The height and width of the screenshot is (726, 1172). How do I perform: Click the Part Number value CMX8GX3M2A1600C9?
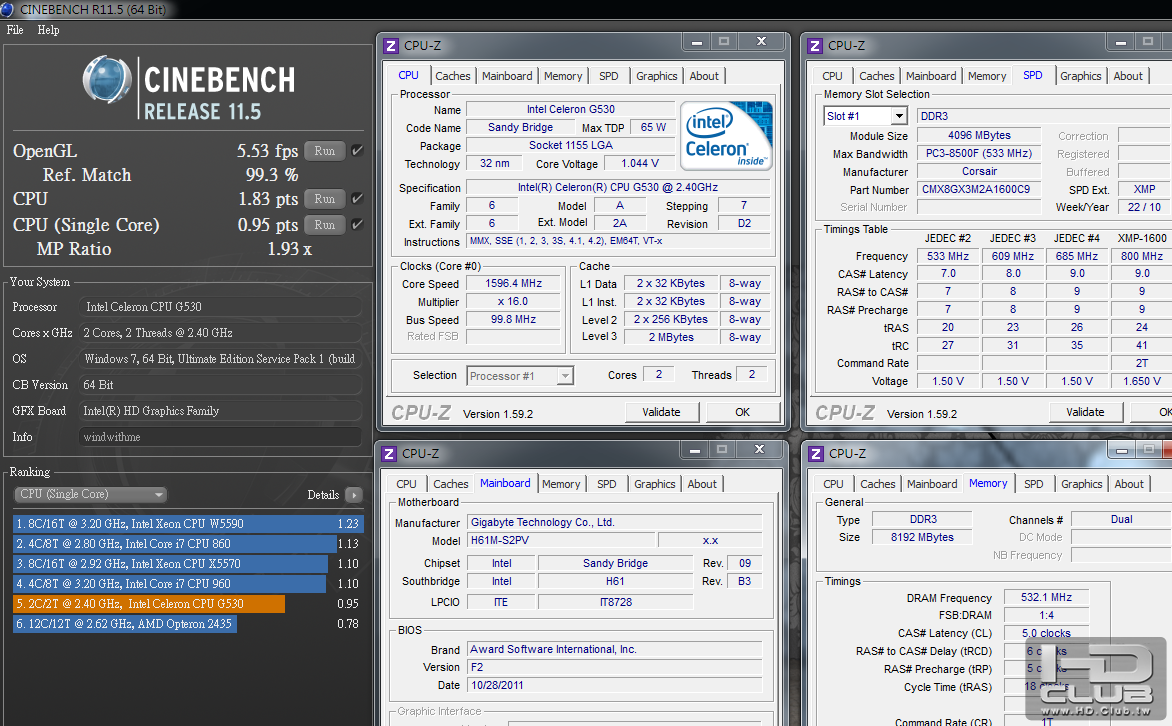click(x=978, y=189)
